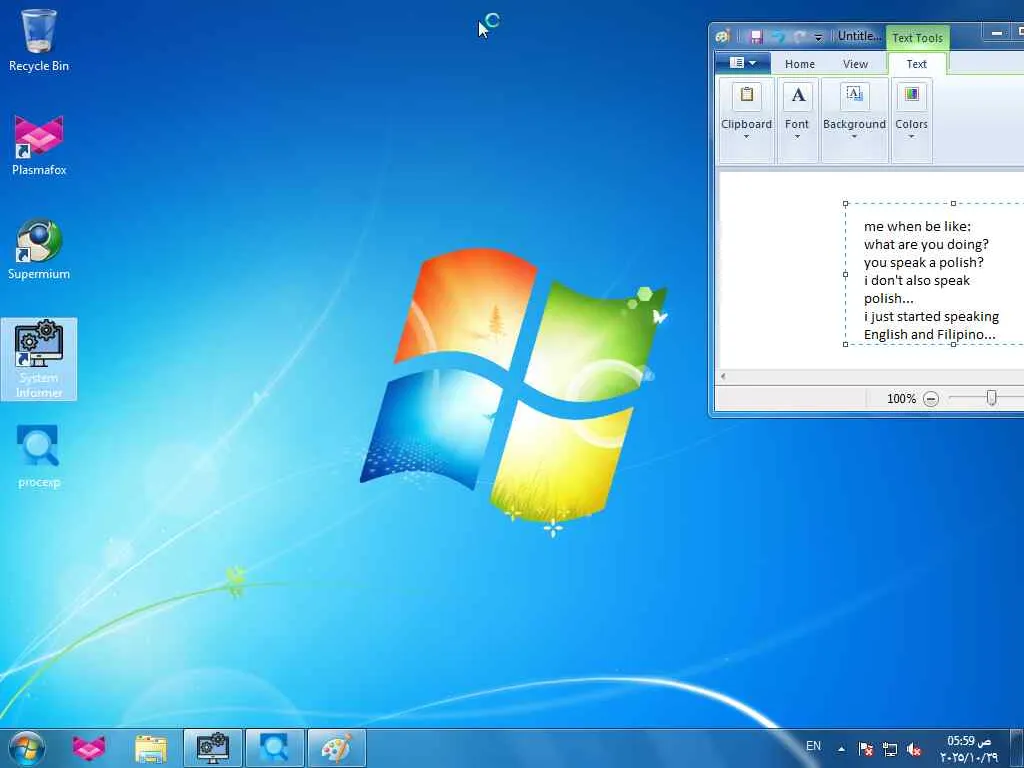
Task: Click the System Informer taskbar button
Action: coord(213,748)
